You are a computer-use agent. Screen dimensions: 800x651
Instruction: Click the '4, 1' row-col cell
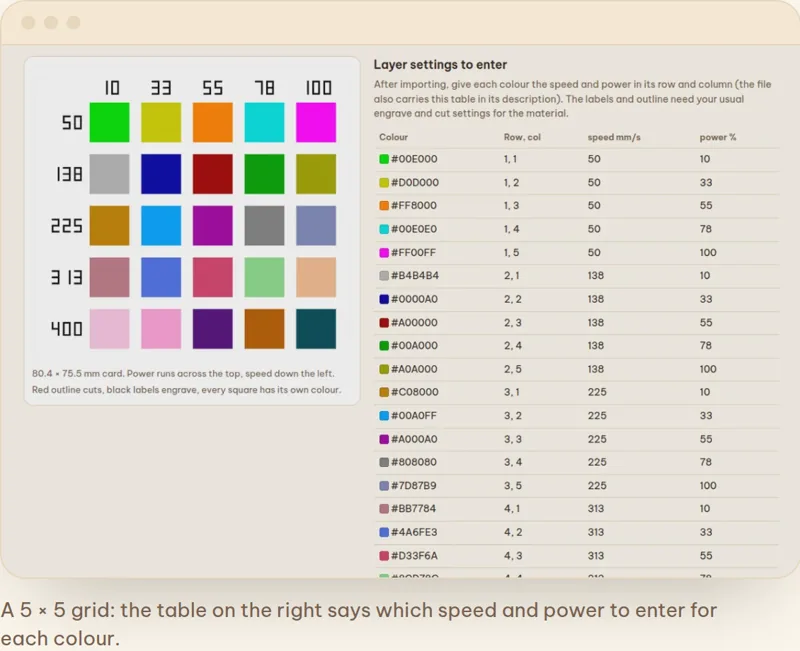point(512,509)
